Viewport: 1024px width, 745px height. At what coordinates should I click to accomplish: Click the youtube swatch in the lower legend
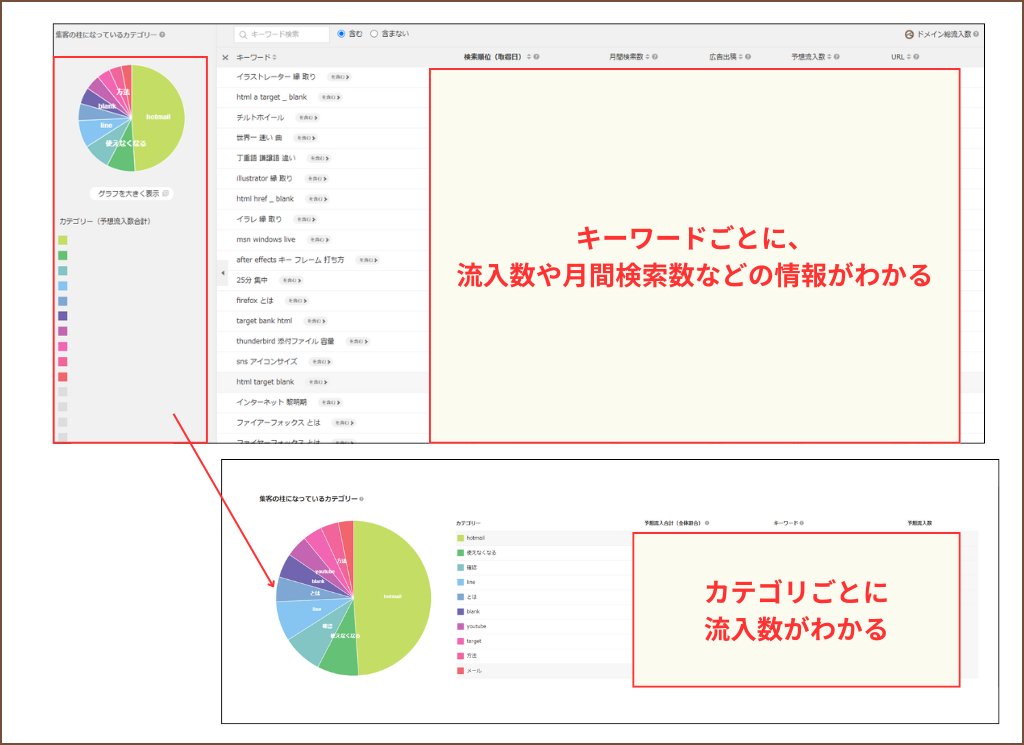[460, 625]
